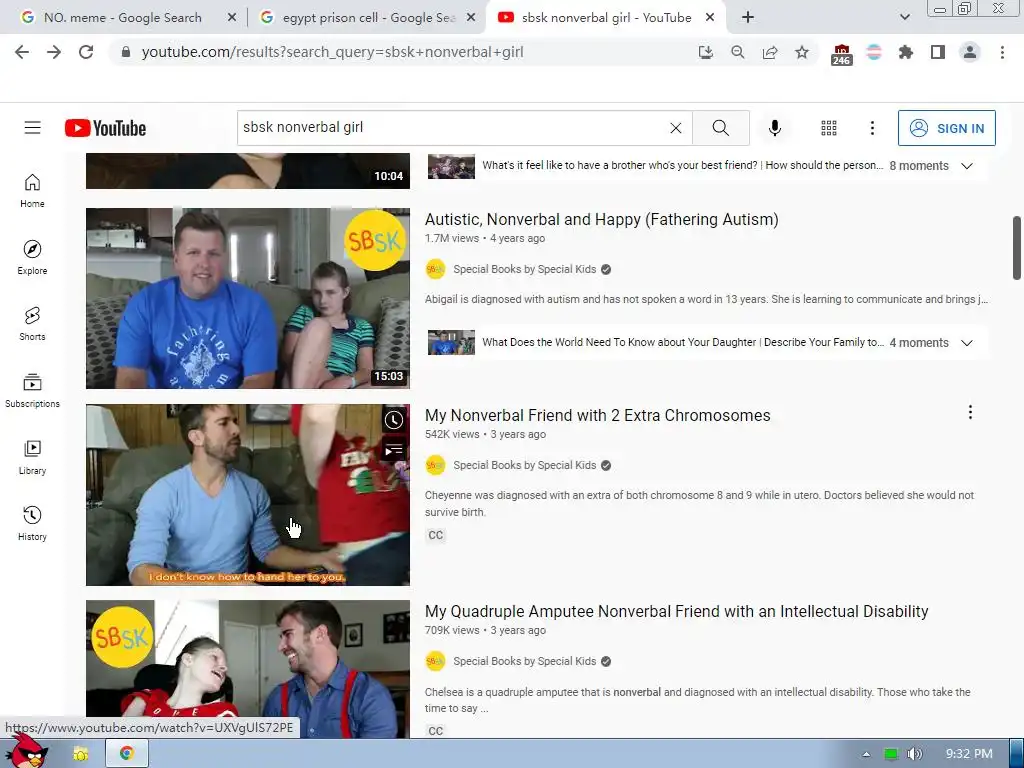This screenshot has height=768, width=1024.
Task: Share this page from the address bar
Action: (x=770, y=52)
